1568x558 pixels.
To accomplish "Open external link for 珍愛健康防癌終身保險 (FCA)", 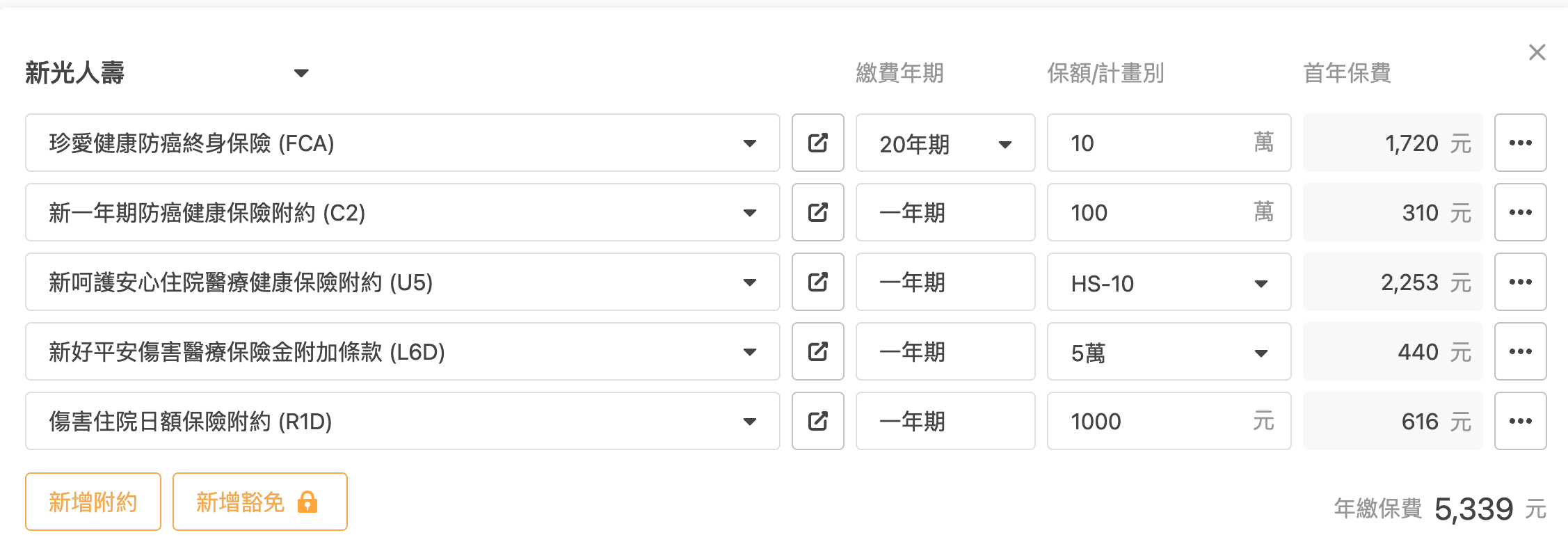I will tap(817, 143).
